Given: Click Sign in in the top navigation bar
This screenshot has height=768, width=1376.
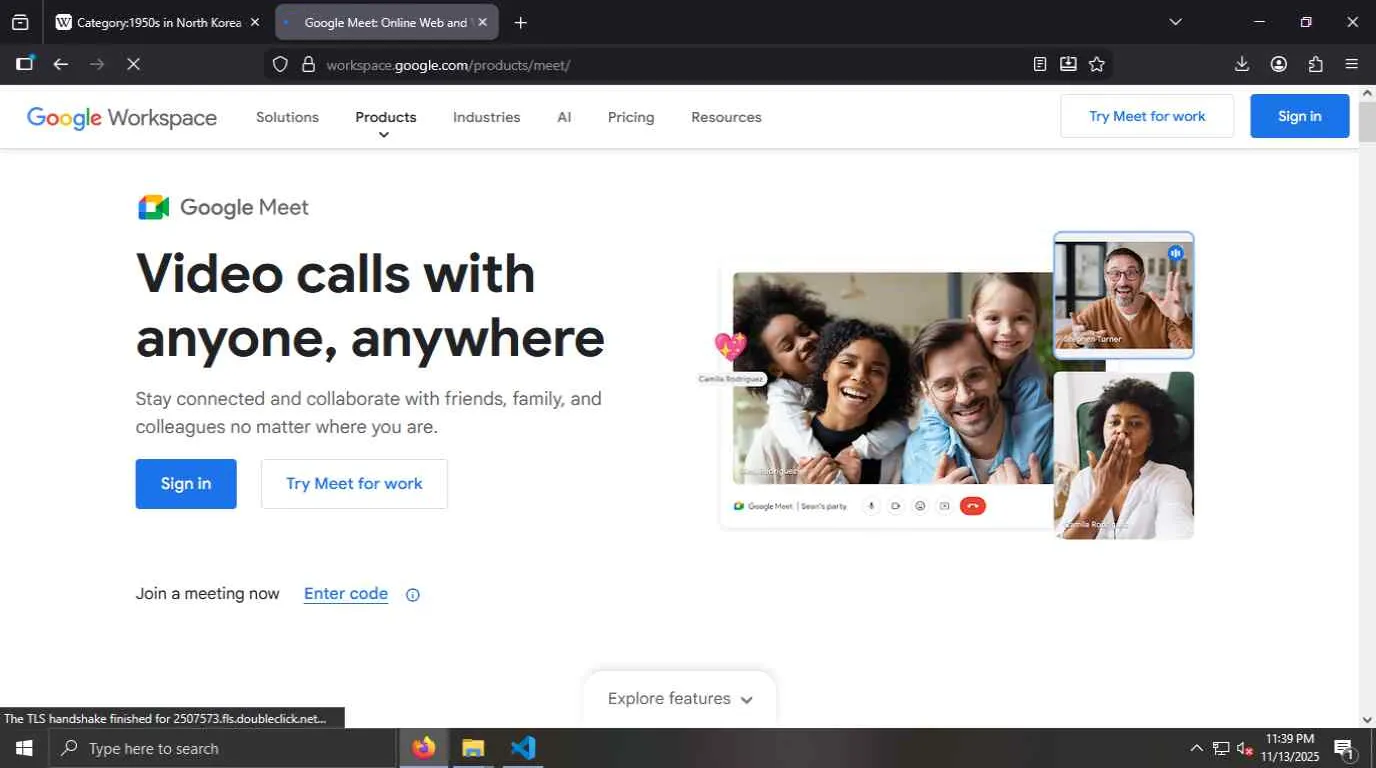Looking at the screenshot, I should (x=1299, y=116).
